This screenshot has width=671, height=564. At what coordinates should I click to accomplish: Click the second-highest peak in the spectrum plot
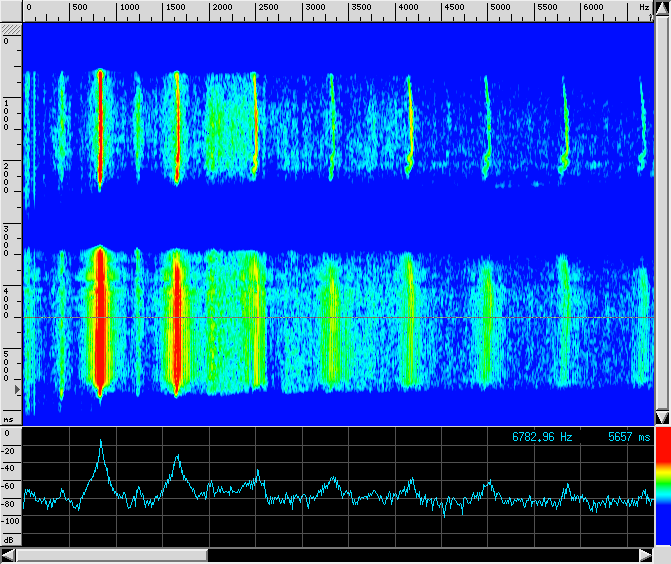click(x=177, y=457)
